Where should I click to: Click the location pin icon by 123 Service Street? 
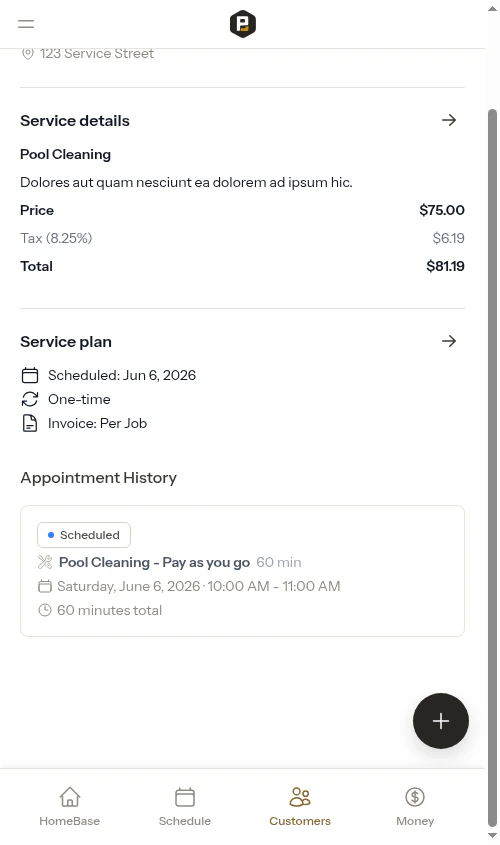27,53
